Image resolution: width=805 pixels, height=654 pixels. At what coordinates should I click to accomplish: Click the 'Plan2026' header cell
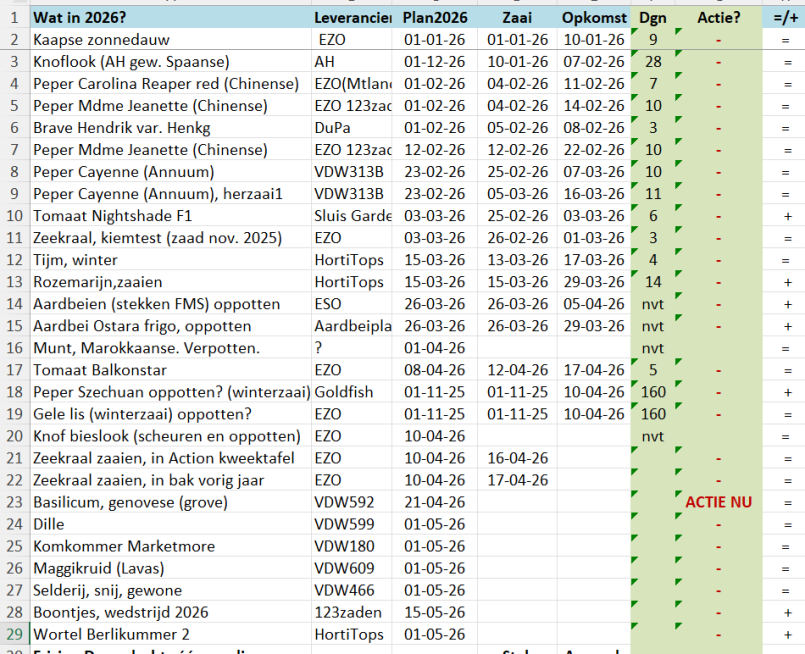[x=435, y=18]
